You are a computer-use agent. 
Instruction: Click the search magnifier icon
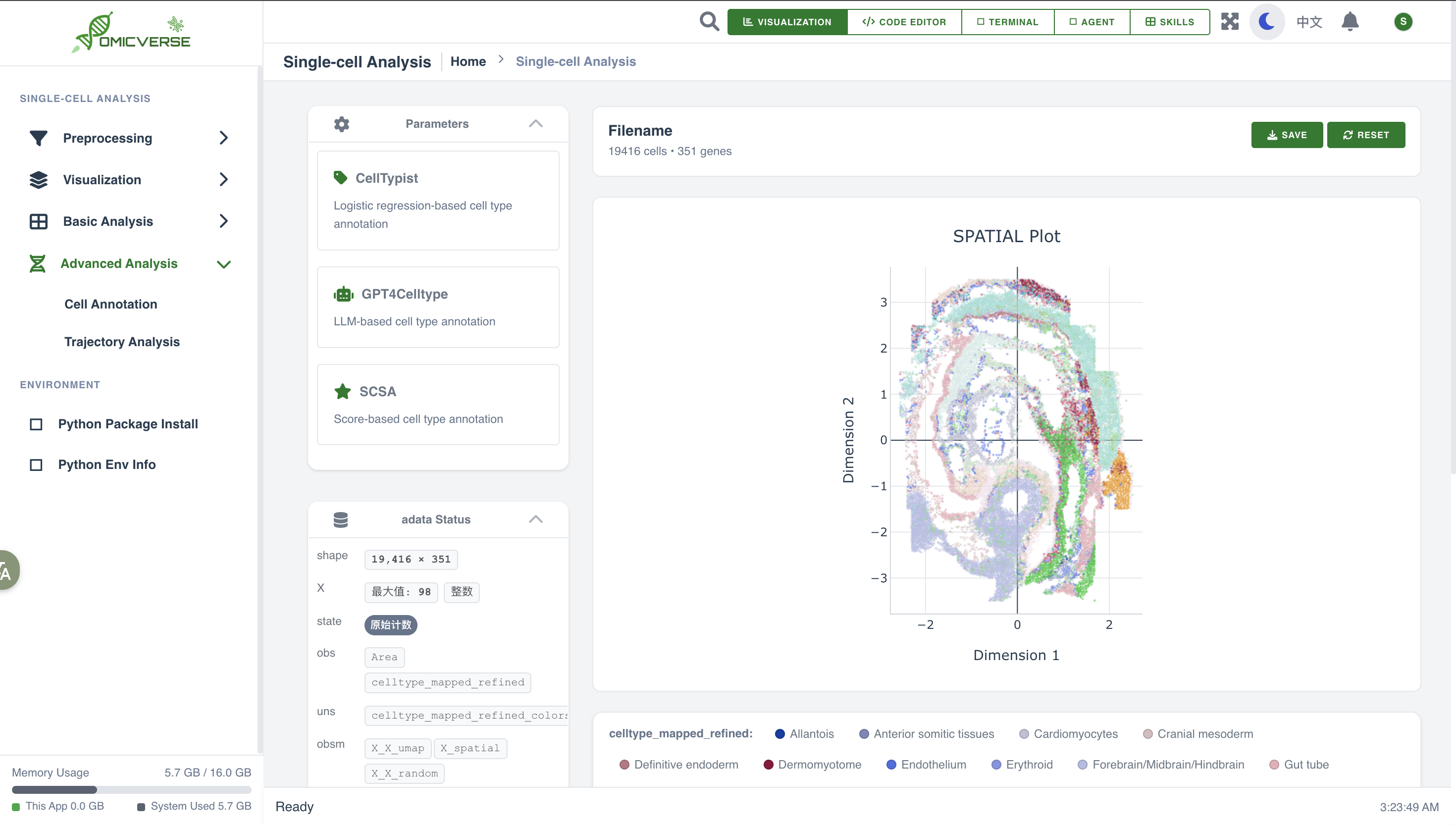709,21
